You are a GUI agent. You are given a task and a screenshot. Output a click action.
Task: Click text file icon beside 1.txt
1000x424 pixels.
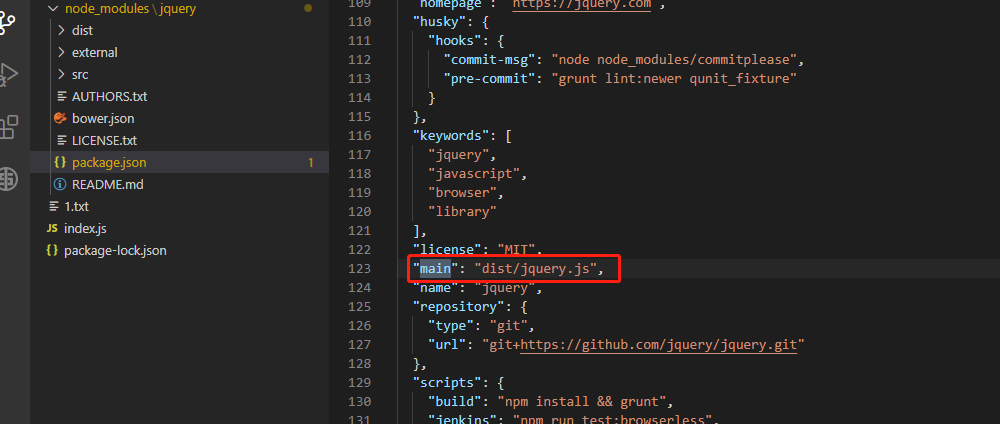[x=53, y=207]
